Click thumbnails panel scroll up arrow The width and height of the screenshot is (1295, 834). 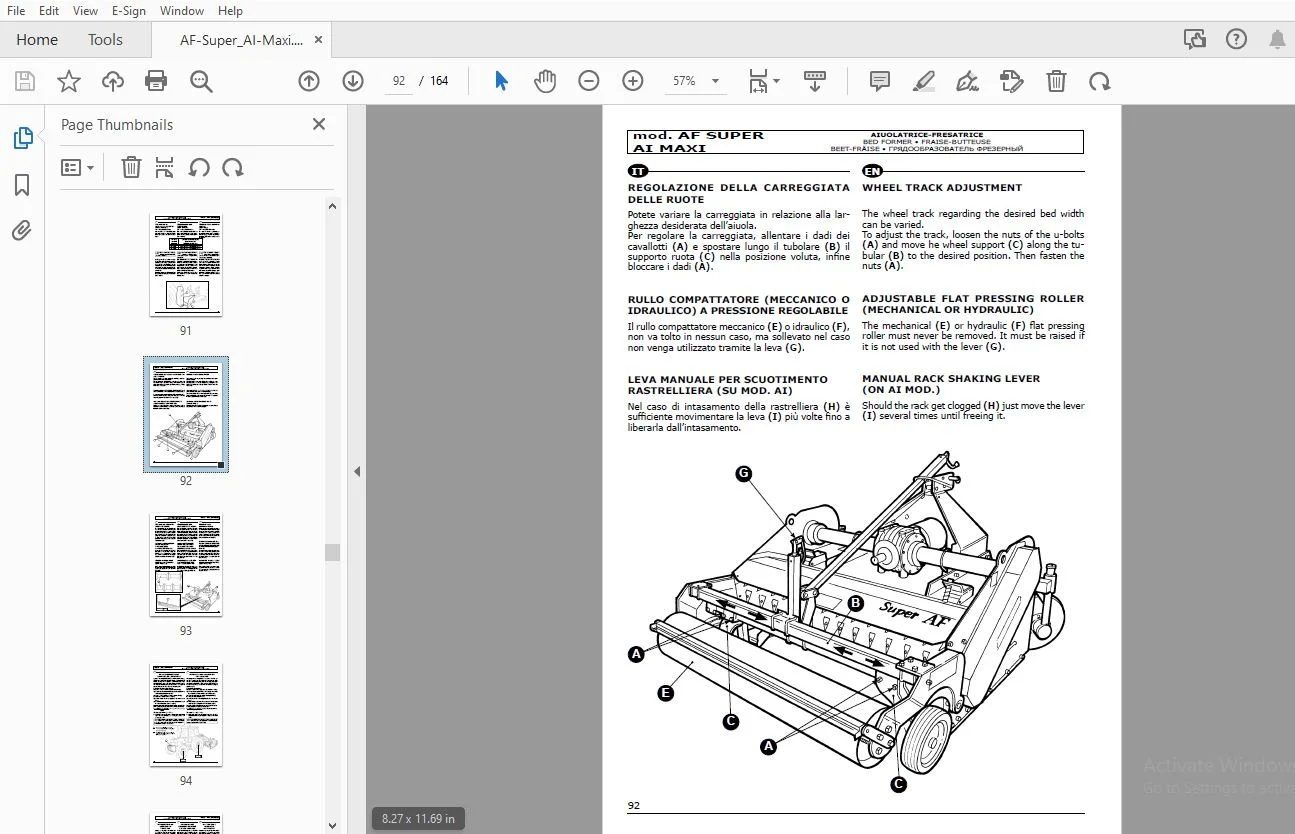333,206
